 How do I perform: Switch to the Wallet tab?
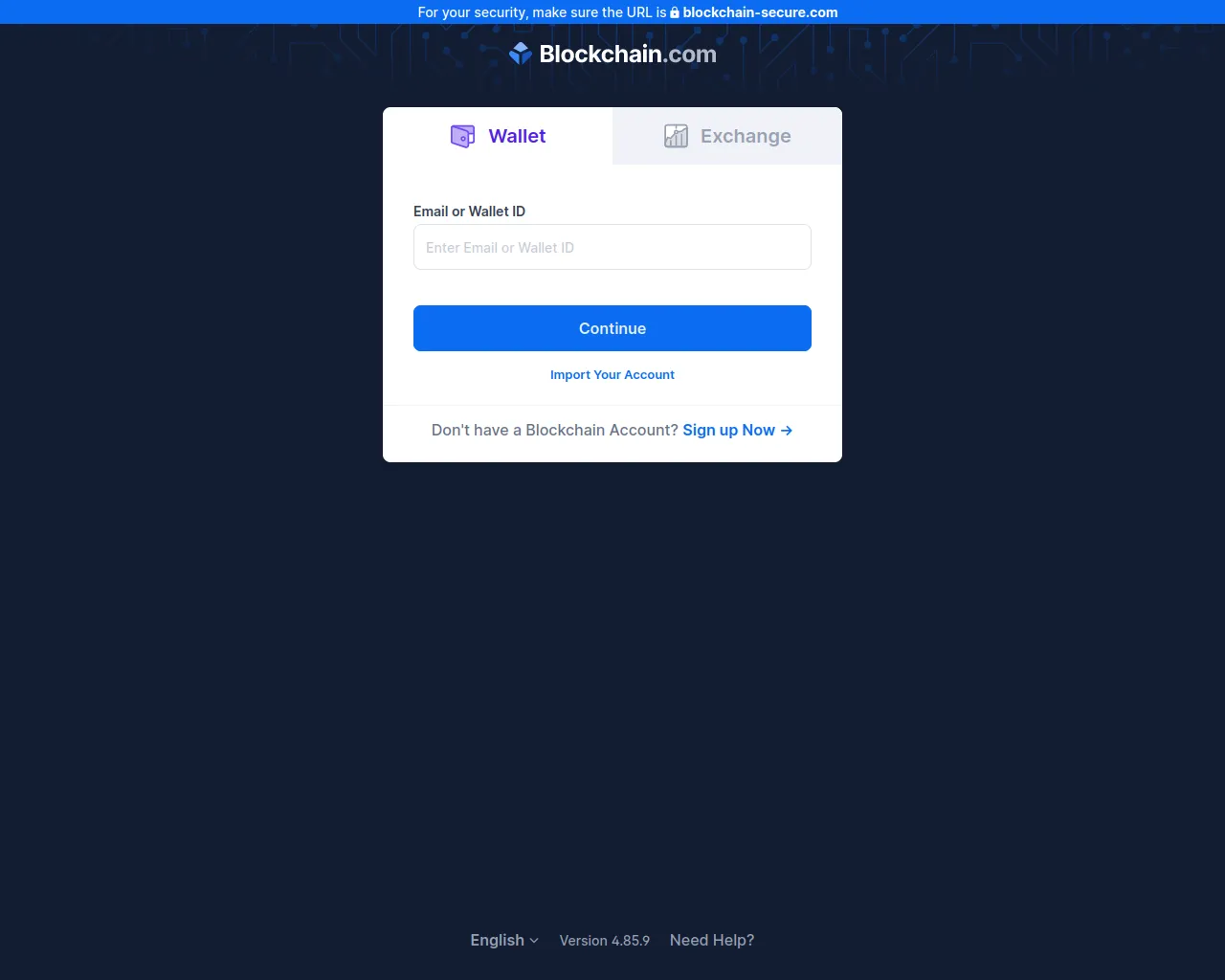click(498, 136)
